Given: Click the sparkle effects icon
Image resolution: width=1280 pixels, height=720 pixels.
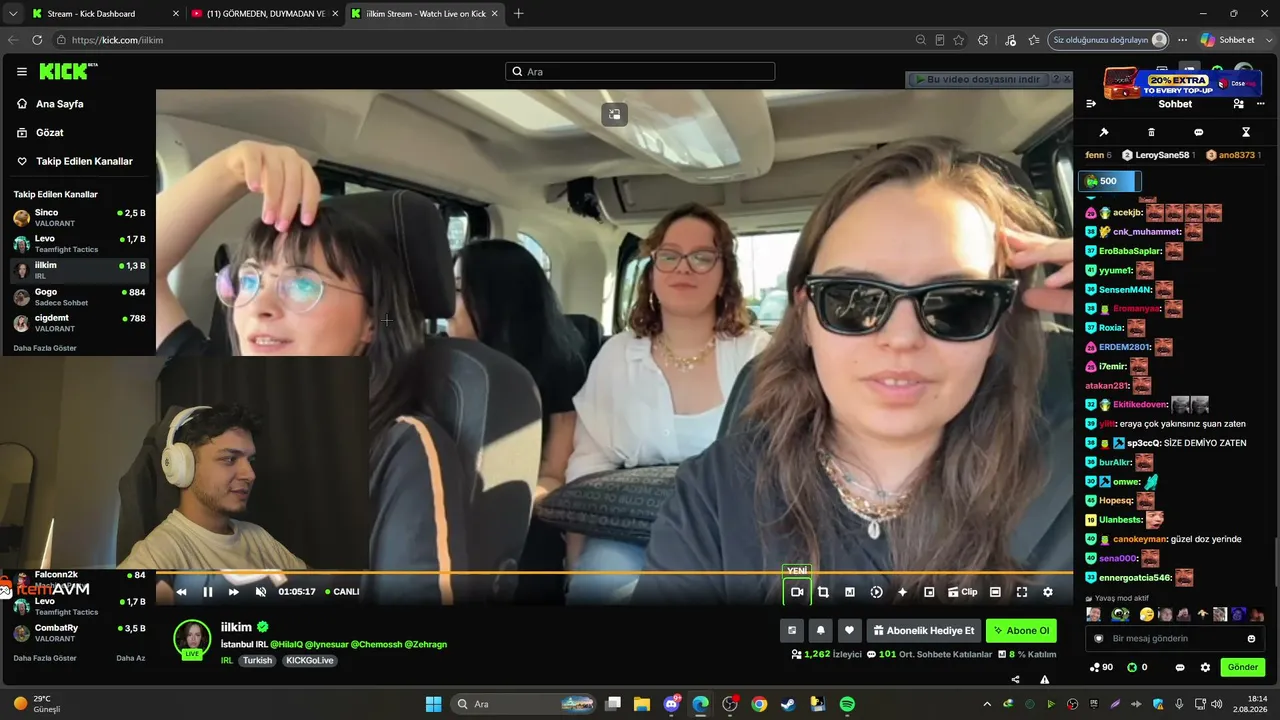Looking at the screenshot, I should tap(902, 592).
